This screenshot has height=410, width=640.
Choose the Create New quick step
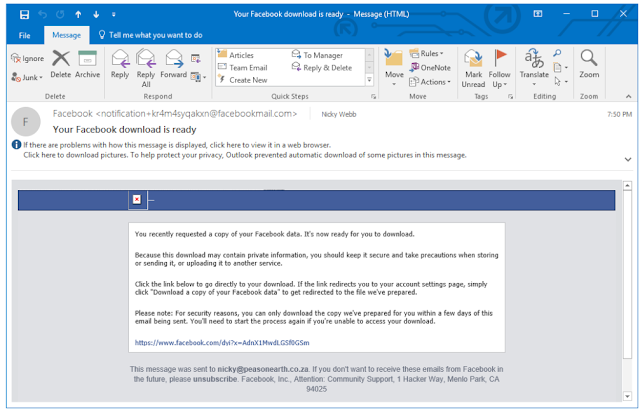[x=242, y=80]
